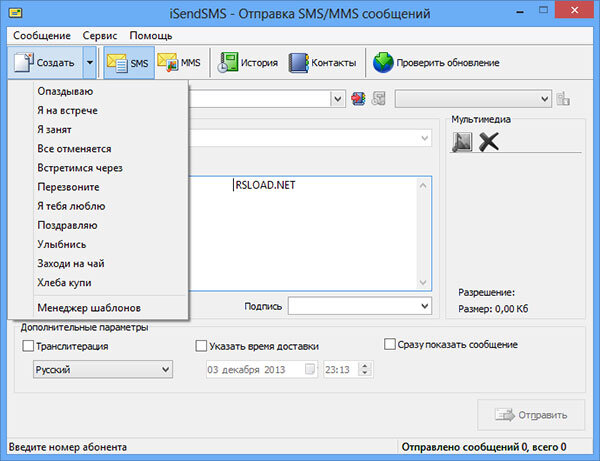This screenshot has width=600, height=461.
Task: Click the grayed icon right of operator dropdown
Action: point(563,99)
